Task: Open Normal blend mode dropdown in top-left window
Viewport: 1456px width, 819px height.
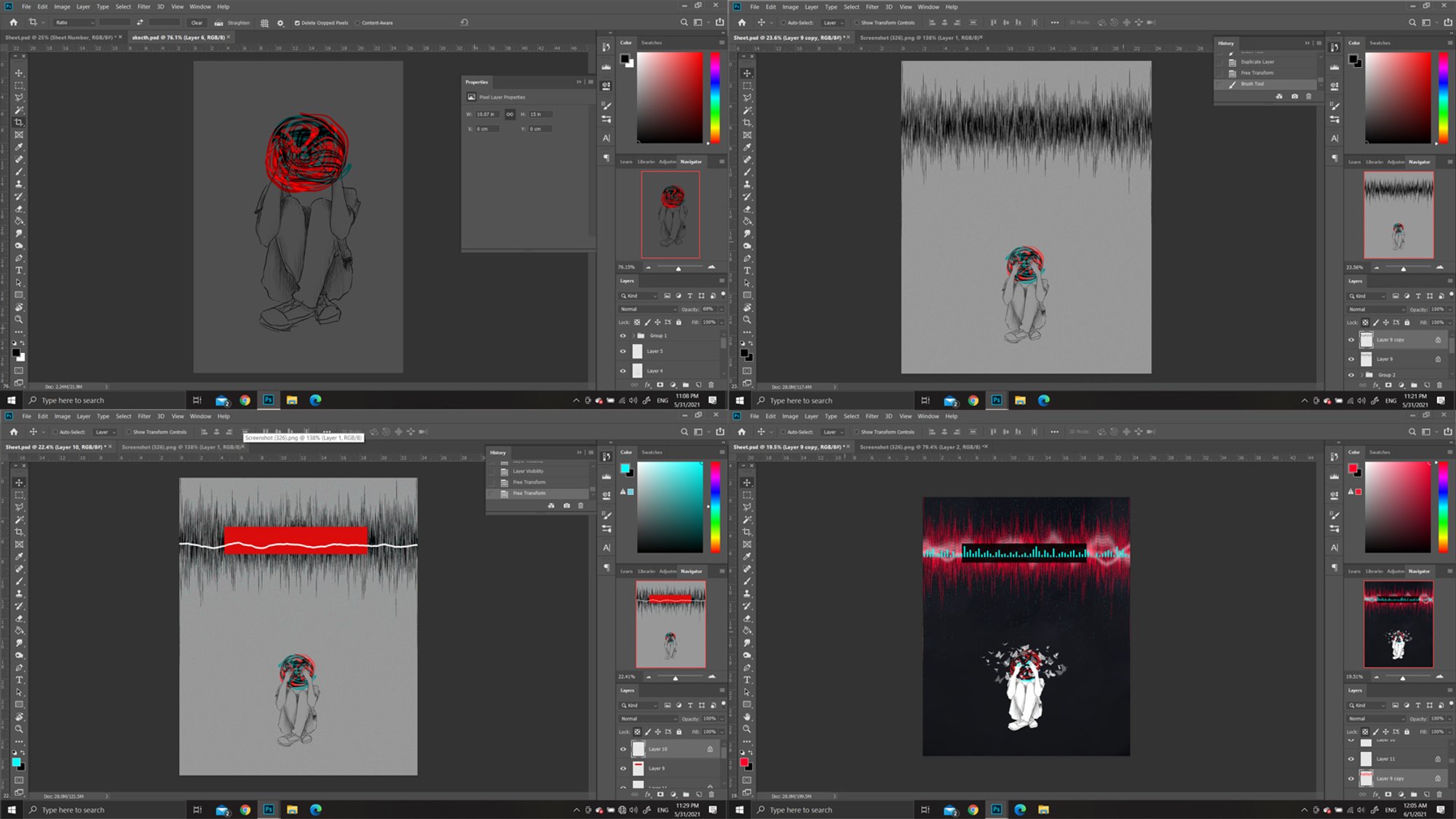Action: [x=648, y=309]
